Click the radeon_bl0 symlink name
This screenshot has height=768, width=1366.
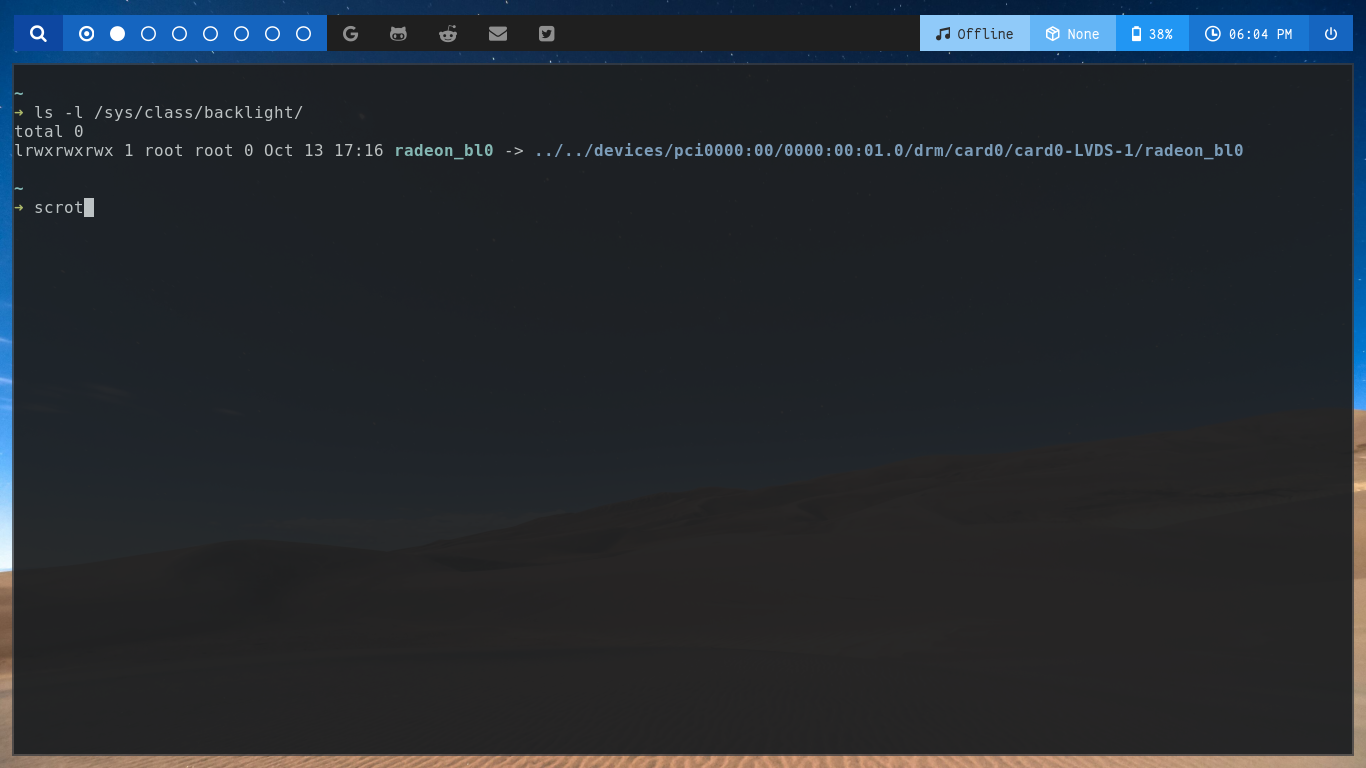(442, 150)
